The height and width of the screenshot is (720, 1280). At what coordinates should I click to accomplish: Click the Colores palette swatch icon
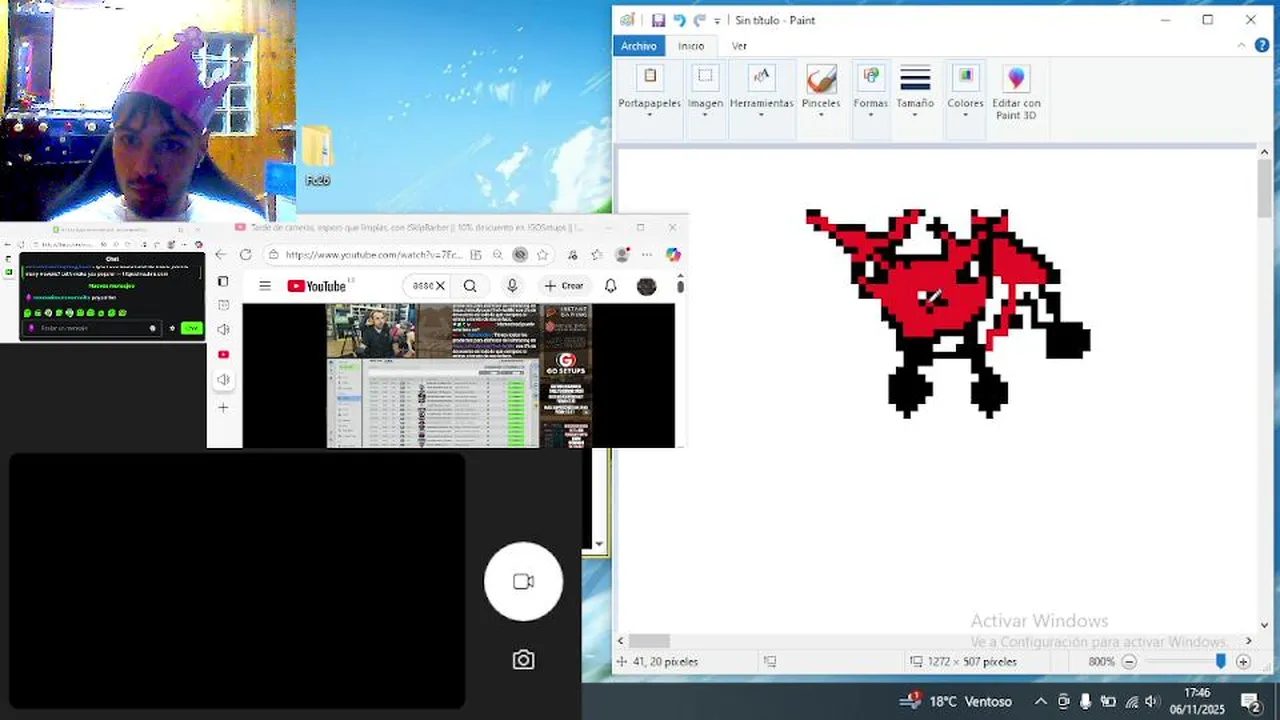(x=965, y=77)
